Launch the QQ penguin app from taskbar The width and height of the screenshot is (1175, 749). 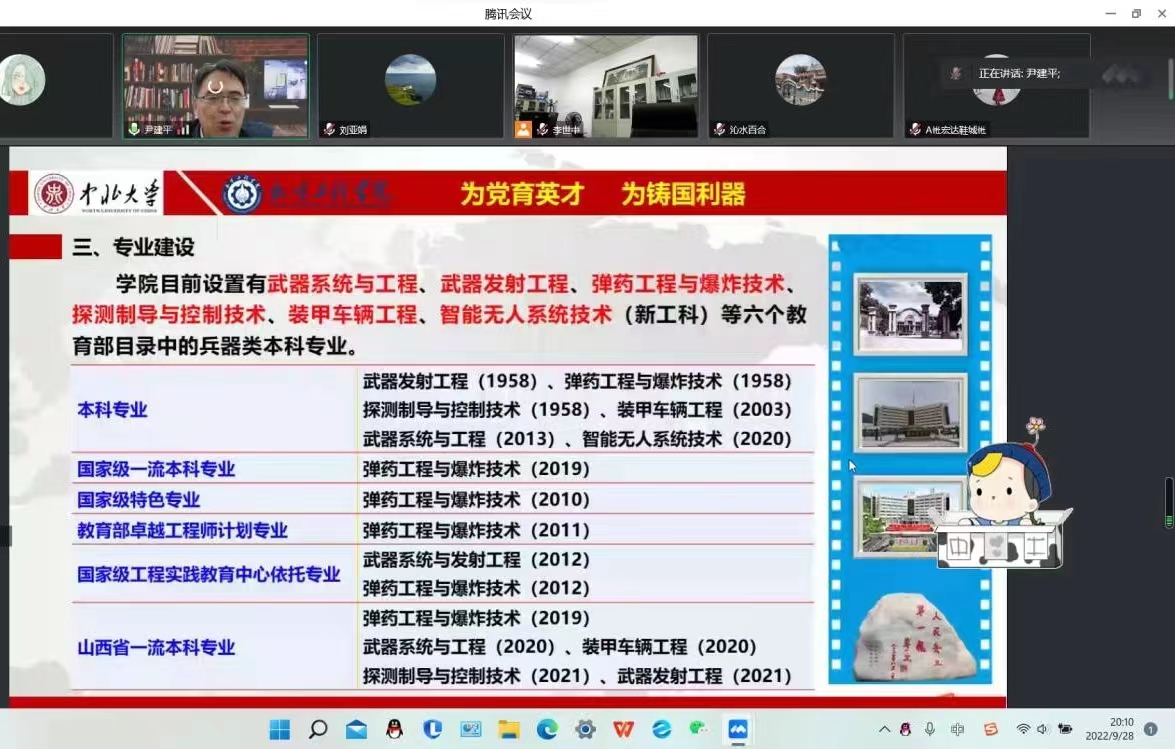point(395,729)
